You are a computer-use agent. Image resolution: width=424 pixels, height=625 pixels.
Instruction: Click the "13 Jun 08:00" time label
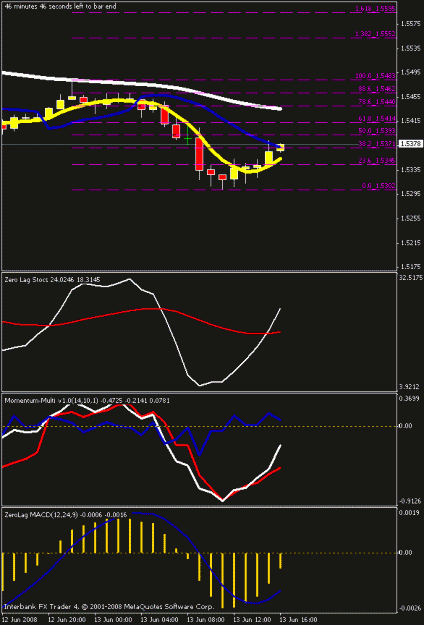pos(206,620)
